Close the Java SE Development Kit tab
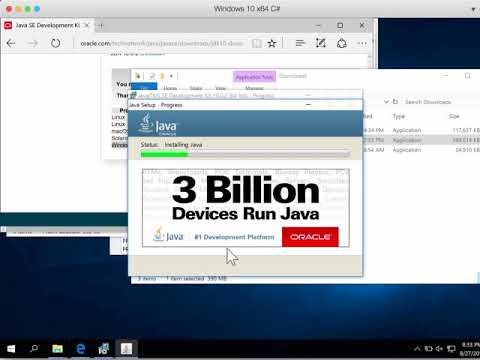Viewport: 480px width, 360px height. pos(87,25)
